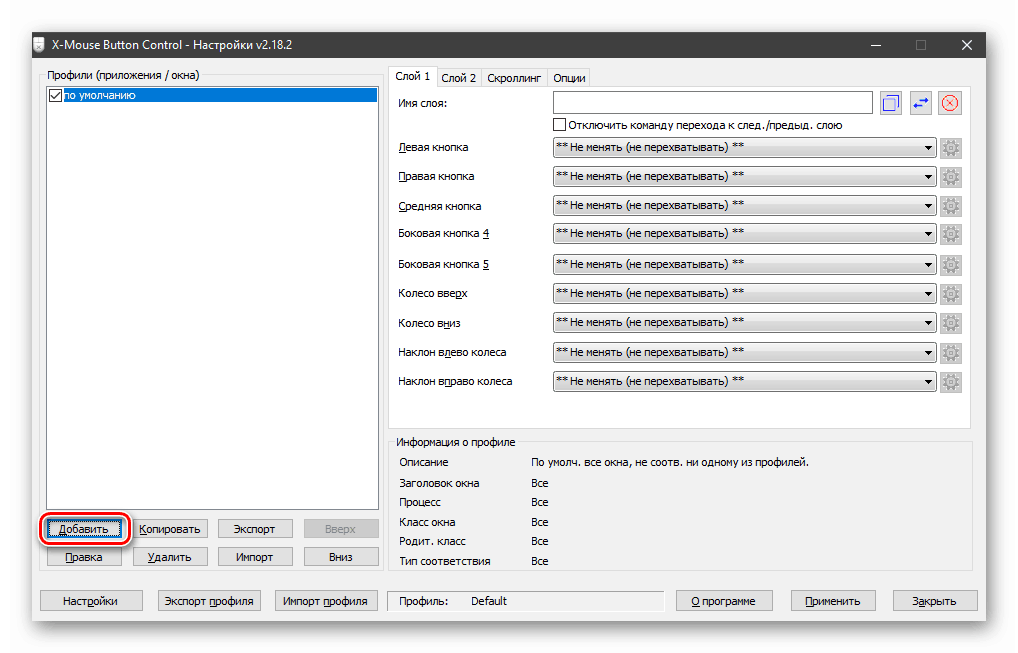Click the Имя слоя text field
The height and width of the screenshot is (653, 1018).
712,103
